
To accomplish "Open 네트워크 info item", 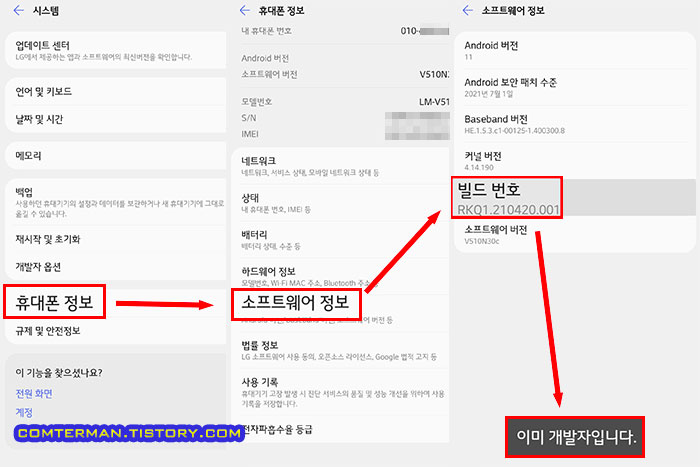I will (x=340, y=166).
